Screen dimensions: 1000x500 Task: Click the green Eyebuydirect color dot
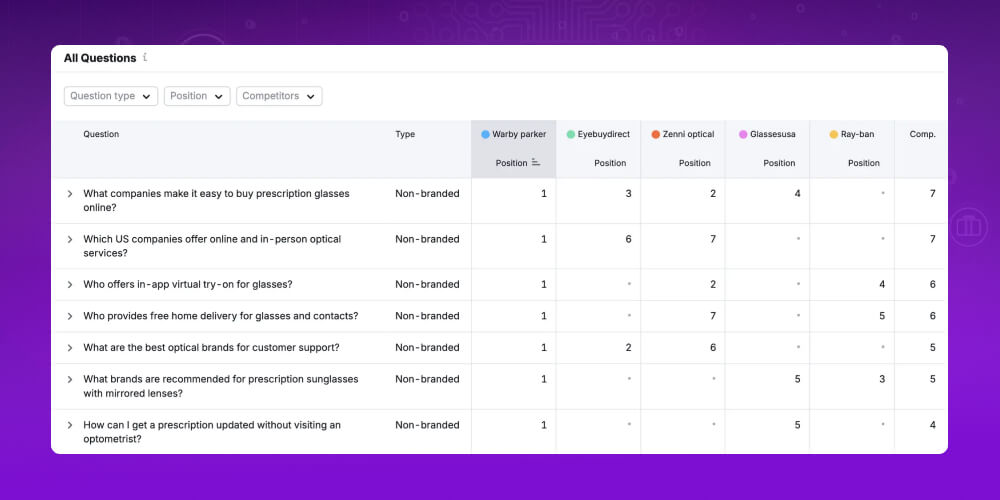[570, 134]
